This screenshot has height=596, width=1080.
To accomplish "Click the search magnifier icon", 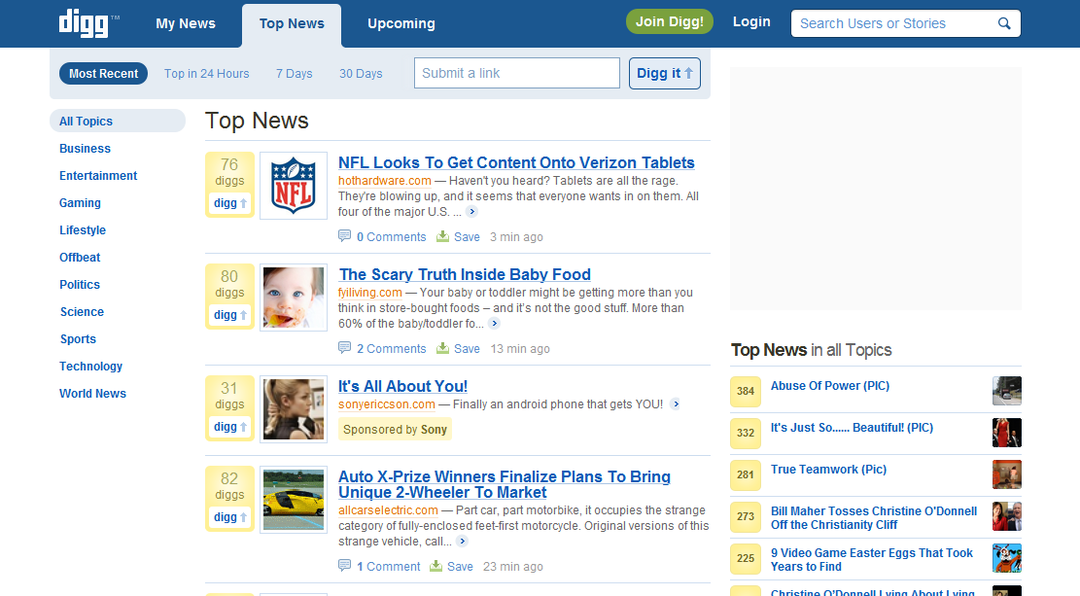I will 1004,21.
